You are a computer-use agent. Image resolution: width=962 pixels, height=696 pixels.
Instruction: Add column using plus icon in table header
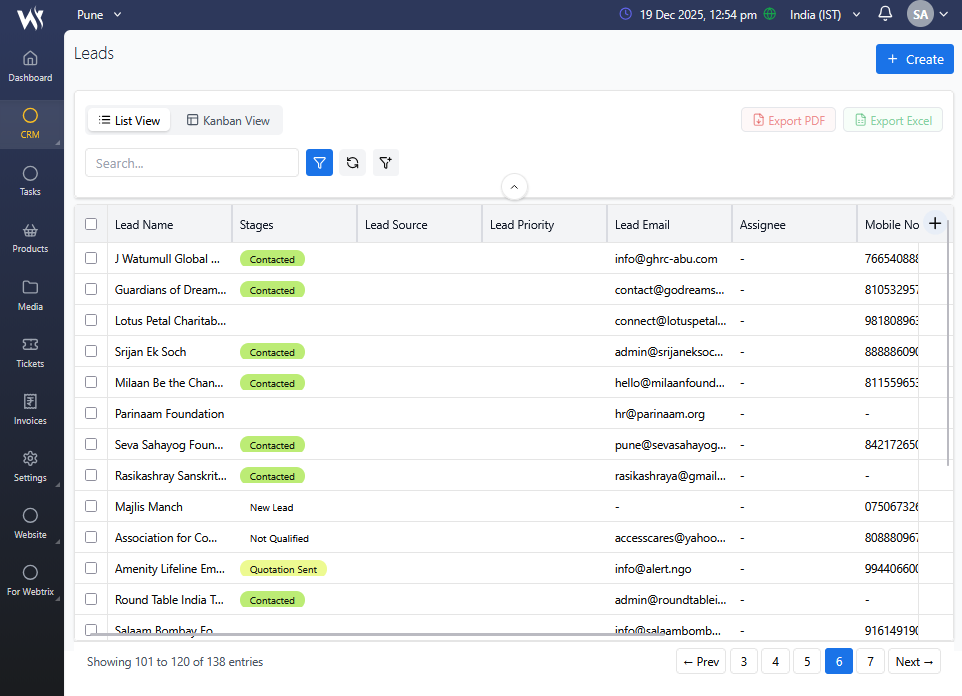pos(935,224)
